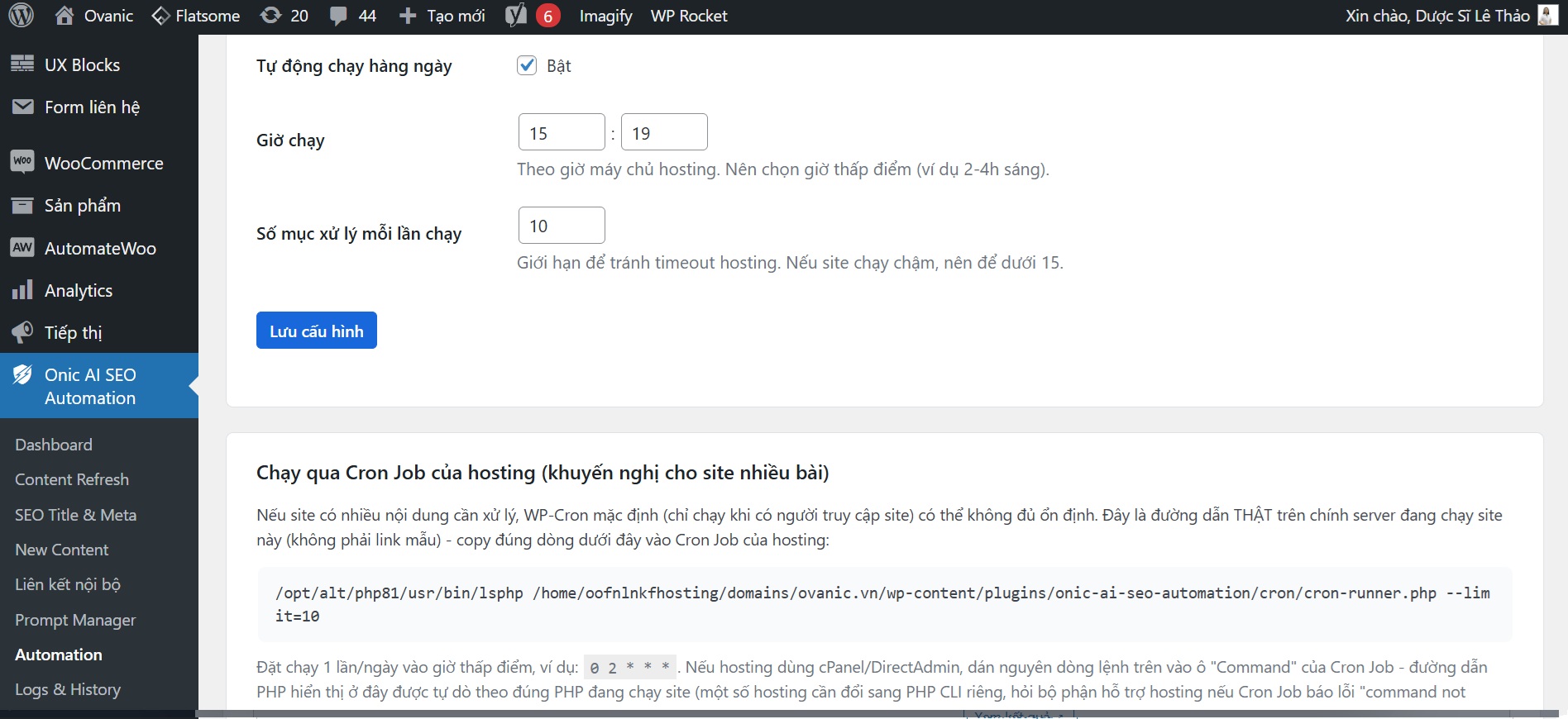Open Imagify in the admin bar
The width and height of the screenshot is (1568, 719).
[605, 16]
